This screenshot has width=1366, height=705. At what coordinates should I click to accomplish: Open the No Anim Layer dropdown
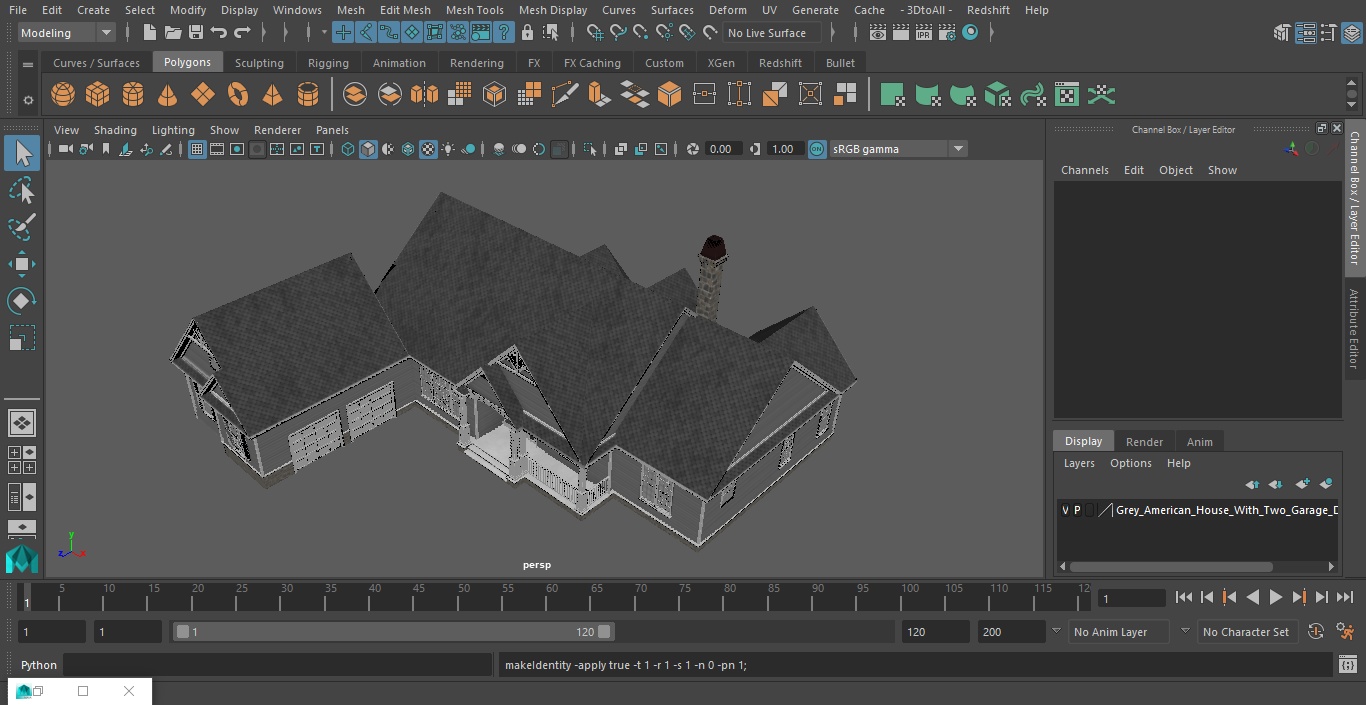pyautogui.click(x=1119, y=632)
